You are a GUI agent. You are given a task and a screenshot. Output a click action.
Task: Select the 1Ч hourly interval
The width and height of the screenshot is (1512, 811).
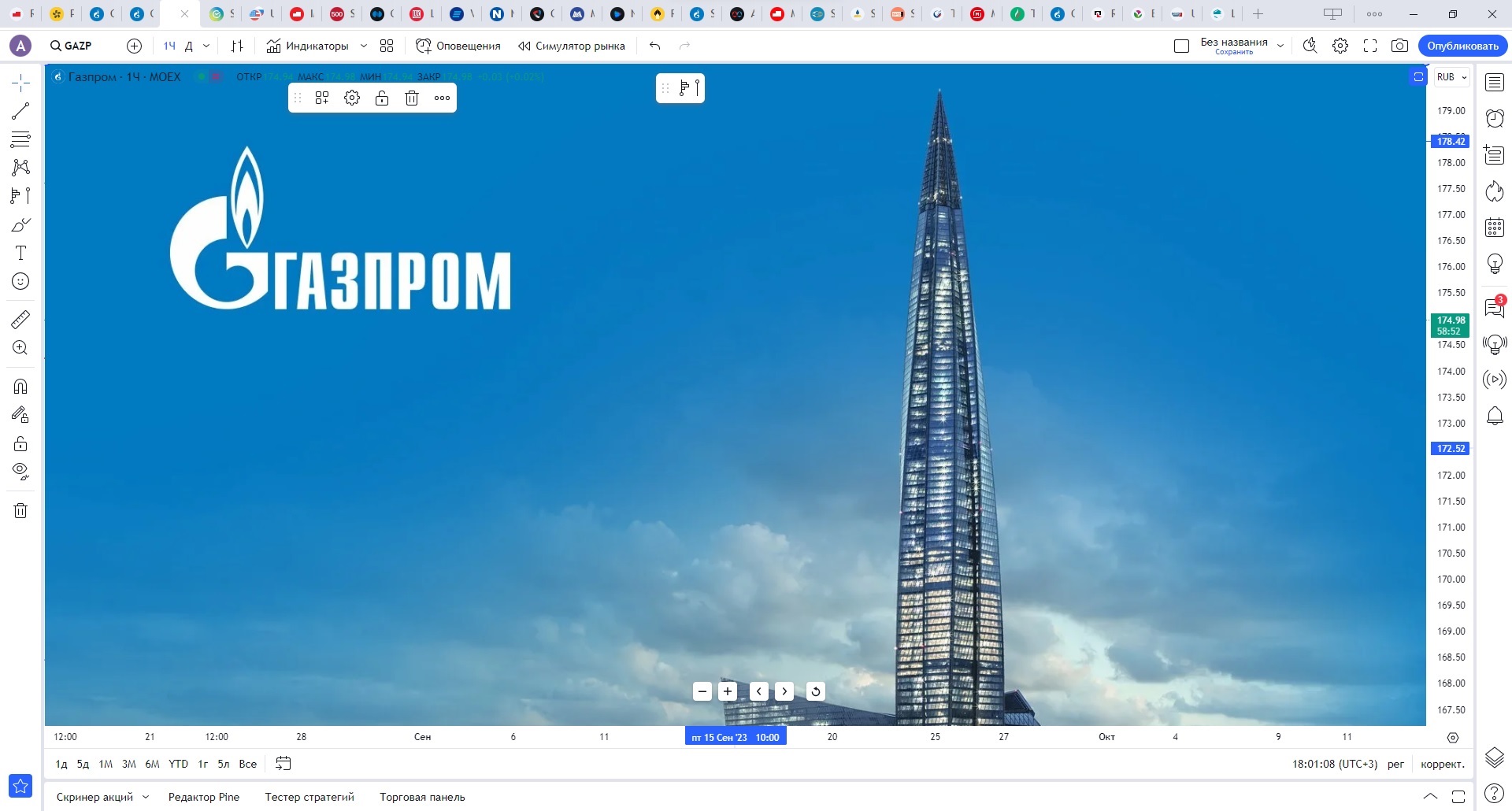pyautogui.click(x=169, y=46)
